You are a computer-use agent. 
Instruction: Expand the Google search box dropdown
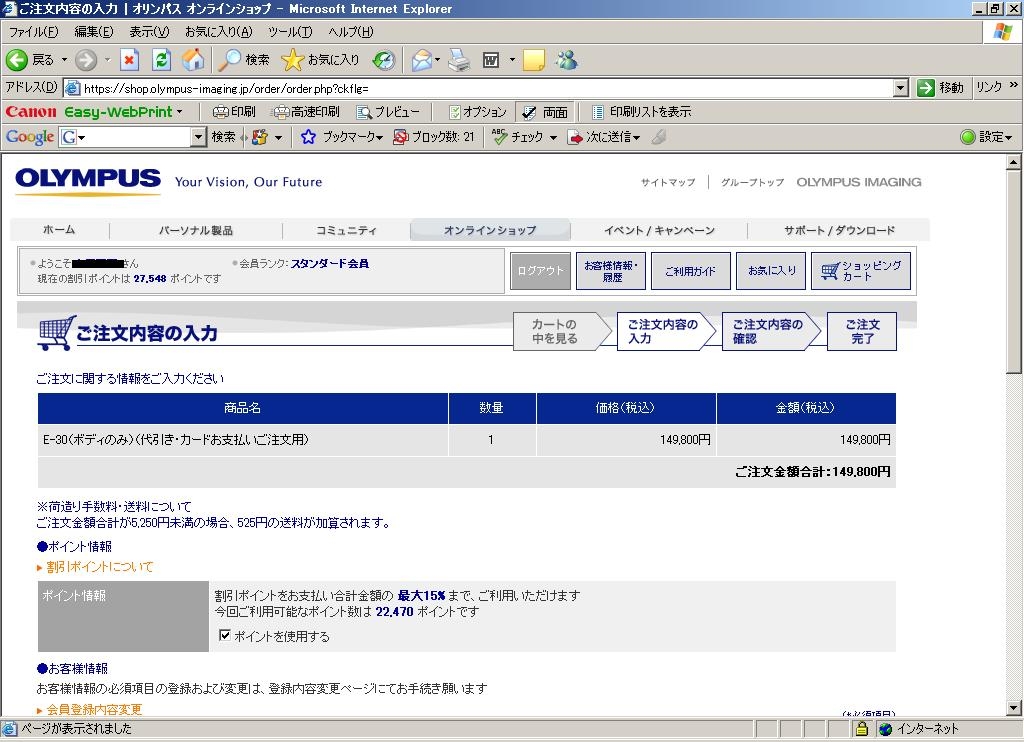click(x=199, y=137)
